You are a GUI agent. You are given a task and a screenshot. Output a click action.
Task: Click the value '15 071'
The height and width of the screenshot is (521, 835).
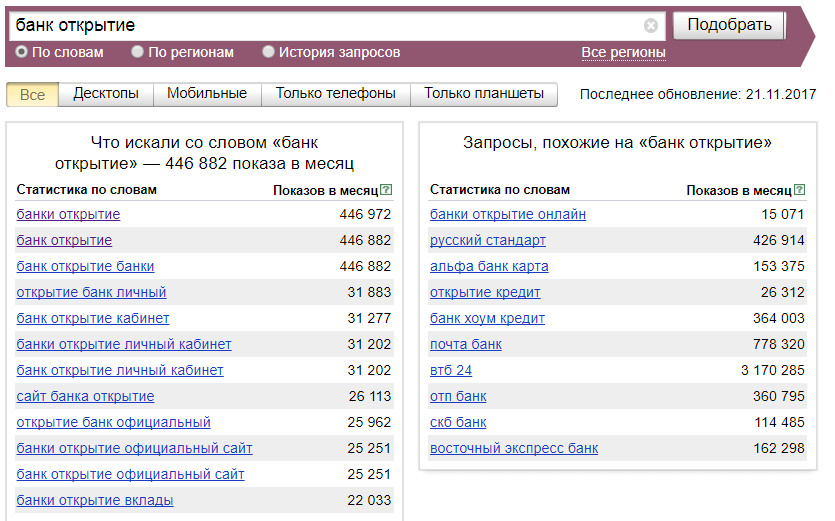tap(782, 214)
